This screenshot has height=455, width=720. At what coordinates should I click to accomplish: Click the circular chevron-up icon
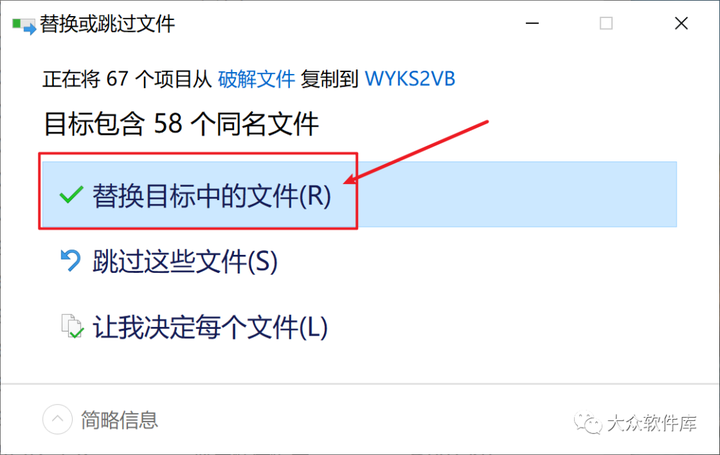coord(57,419)
